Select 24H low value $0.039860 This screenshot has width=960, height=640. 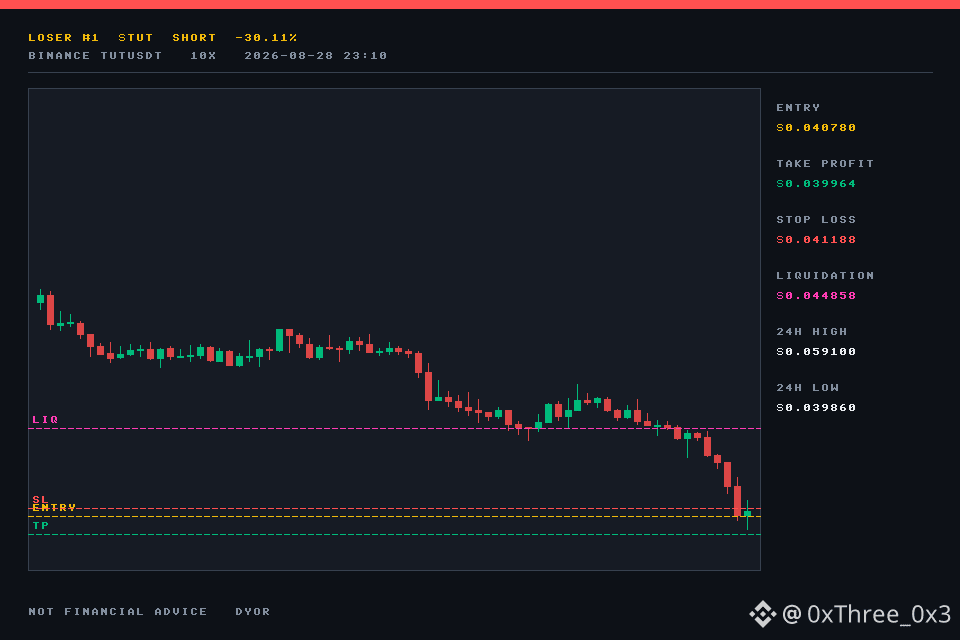pyautogui.click(x=816, y=408)
